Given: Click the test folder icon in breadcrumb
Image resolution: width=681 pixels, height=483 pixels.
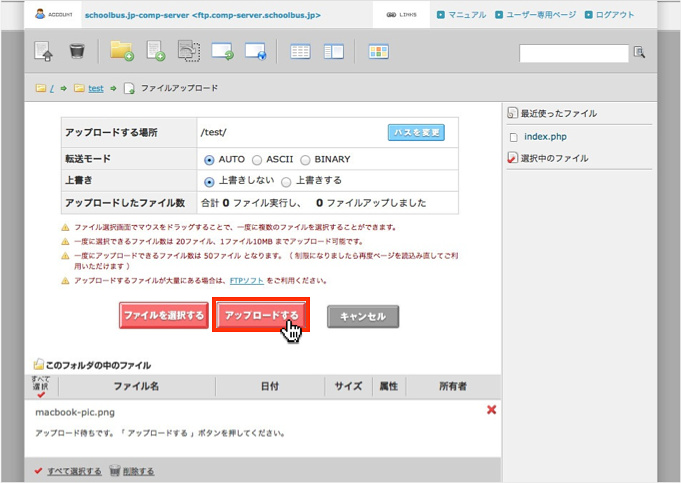Looking at the screenshot, I should point(79,88).
